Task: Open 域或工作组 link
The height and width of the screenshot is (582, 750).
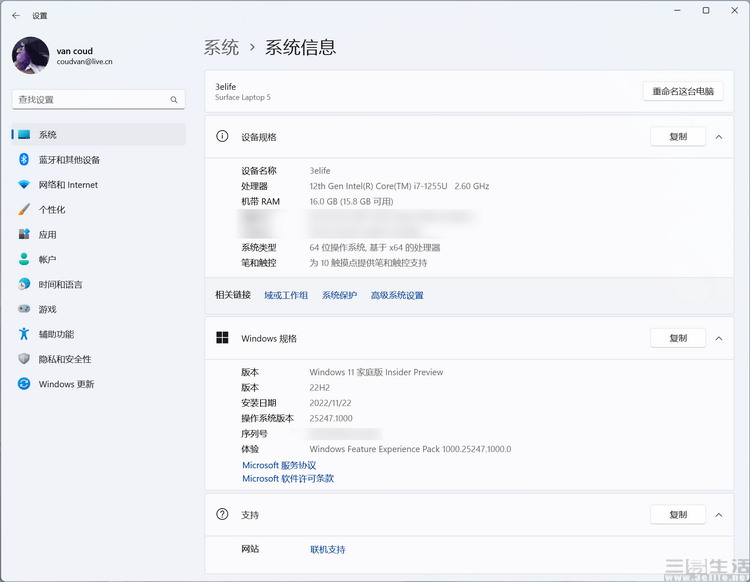Action: (286, 295)
